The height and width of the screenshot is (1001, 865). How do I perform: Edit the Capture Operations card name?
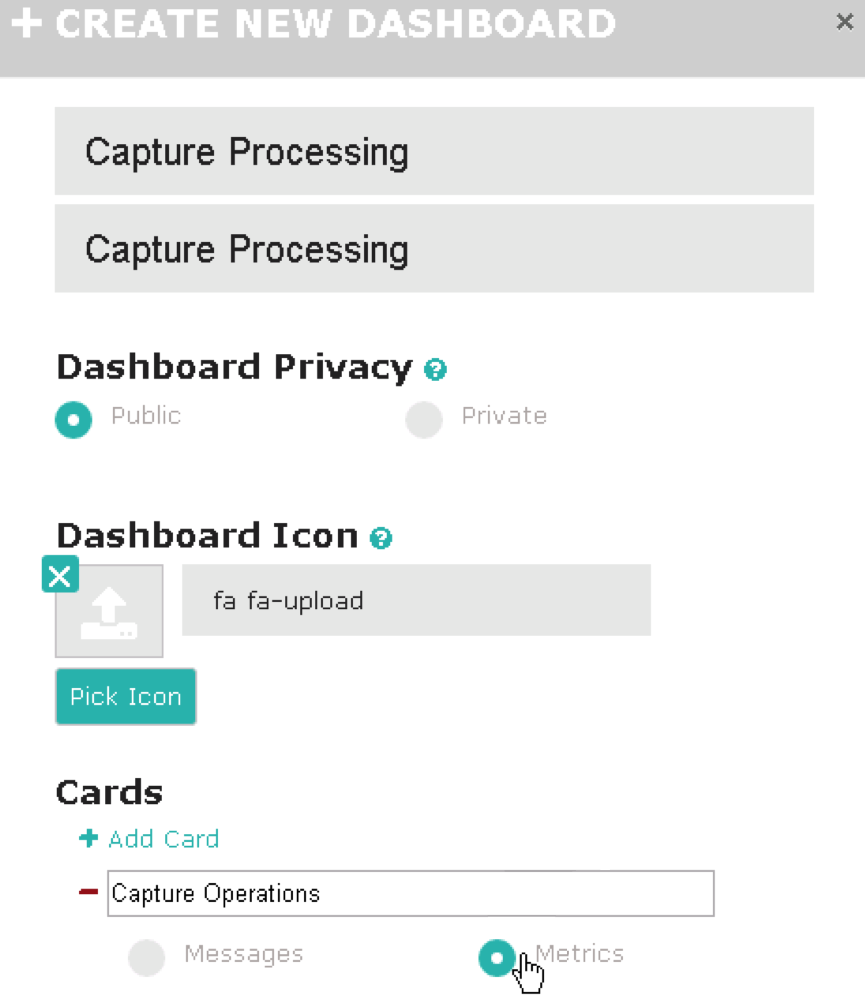tap(410, 893)
